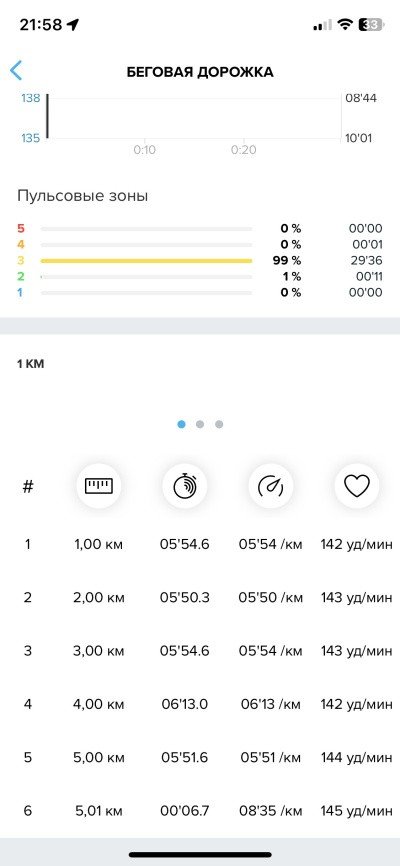
Task: Tap the battery indicator in status bar
Action: pos(372,25)
